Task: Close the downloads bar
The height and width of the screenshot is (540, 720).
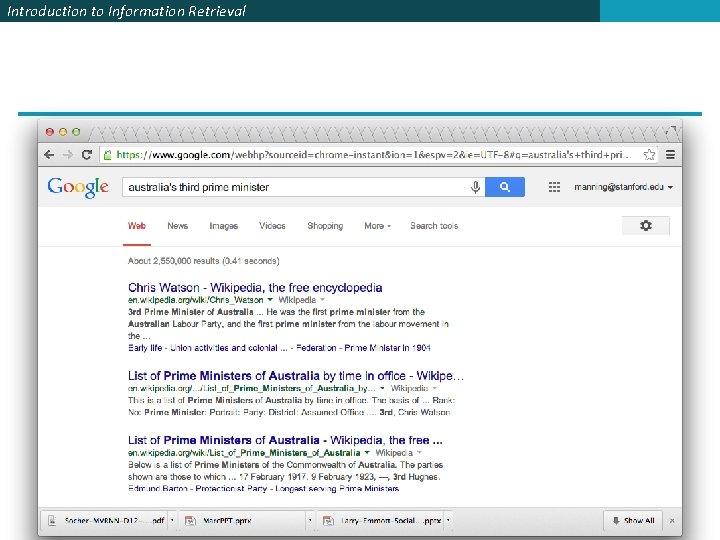Action: pos(672,521)
